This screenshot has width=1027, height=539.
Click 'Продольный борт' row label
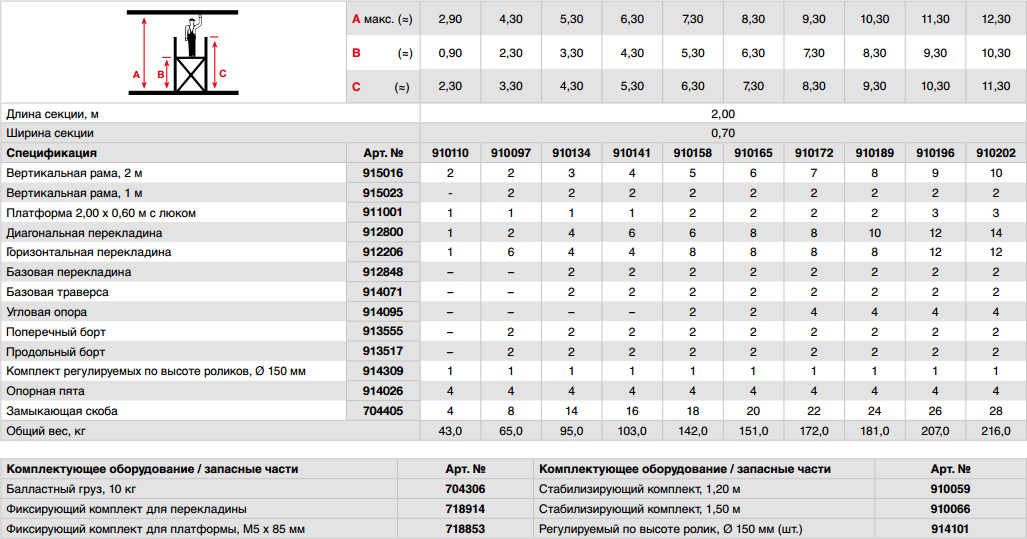coord(56,352)
